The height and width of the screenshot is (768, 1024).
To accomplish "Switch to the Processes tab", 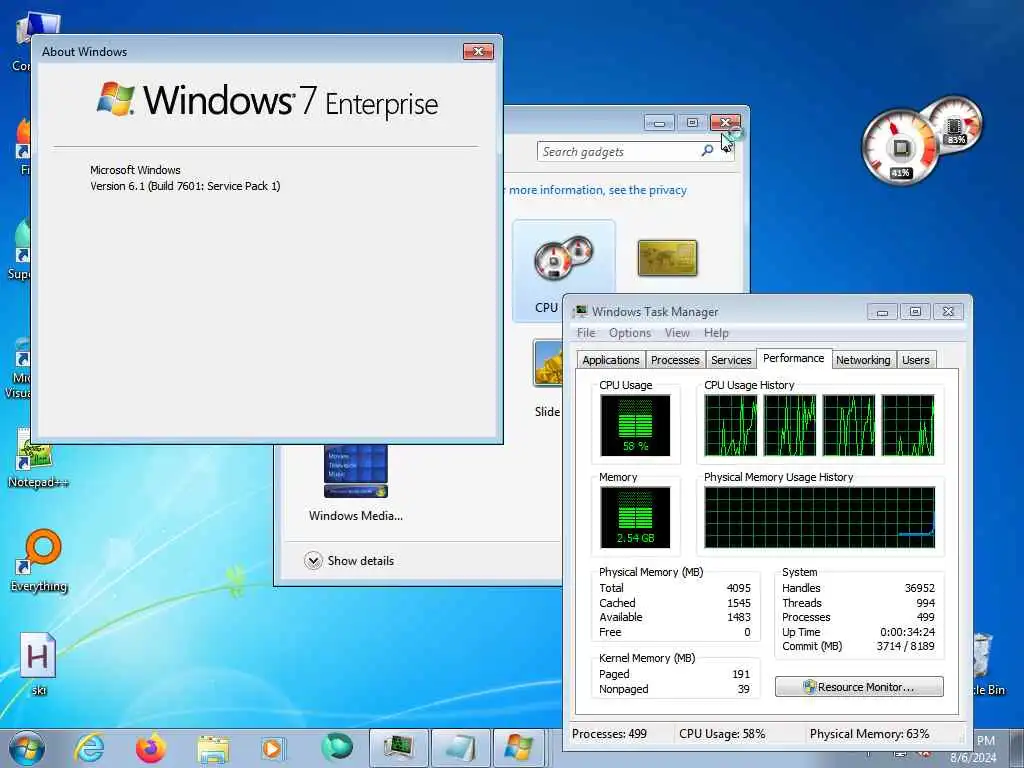I will [675, 360].
